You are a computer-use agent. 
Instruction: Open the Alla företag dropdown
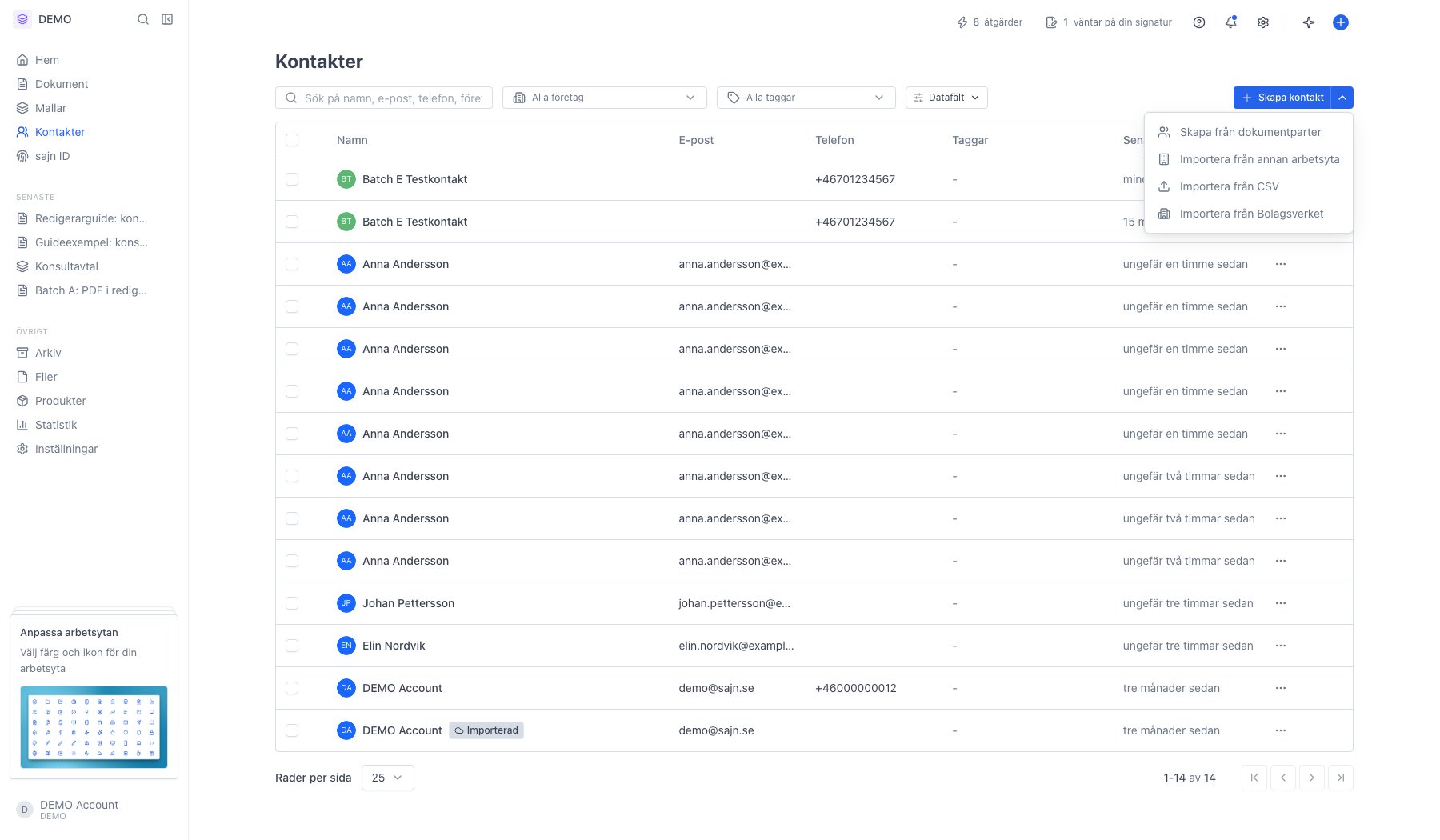coord(605,98)
